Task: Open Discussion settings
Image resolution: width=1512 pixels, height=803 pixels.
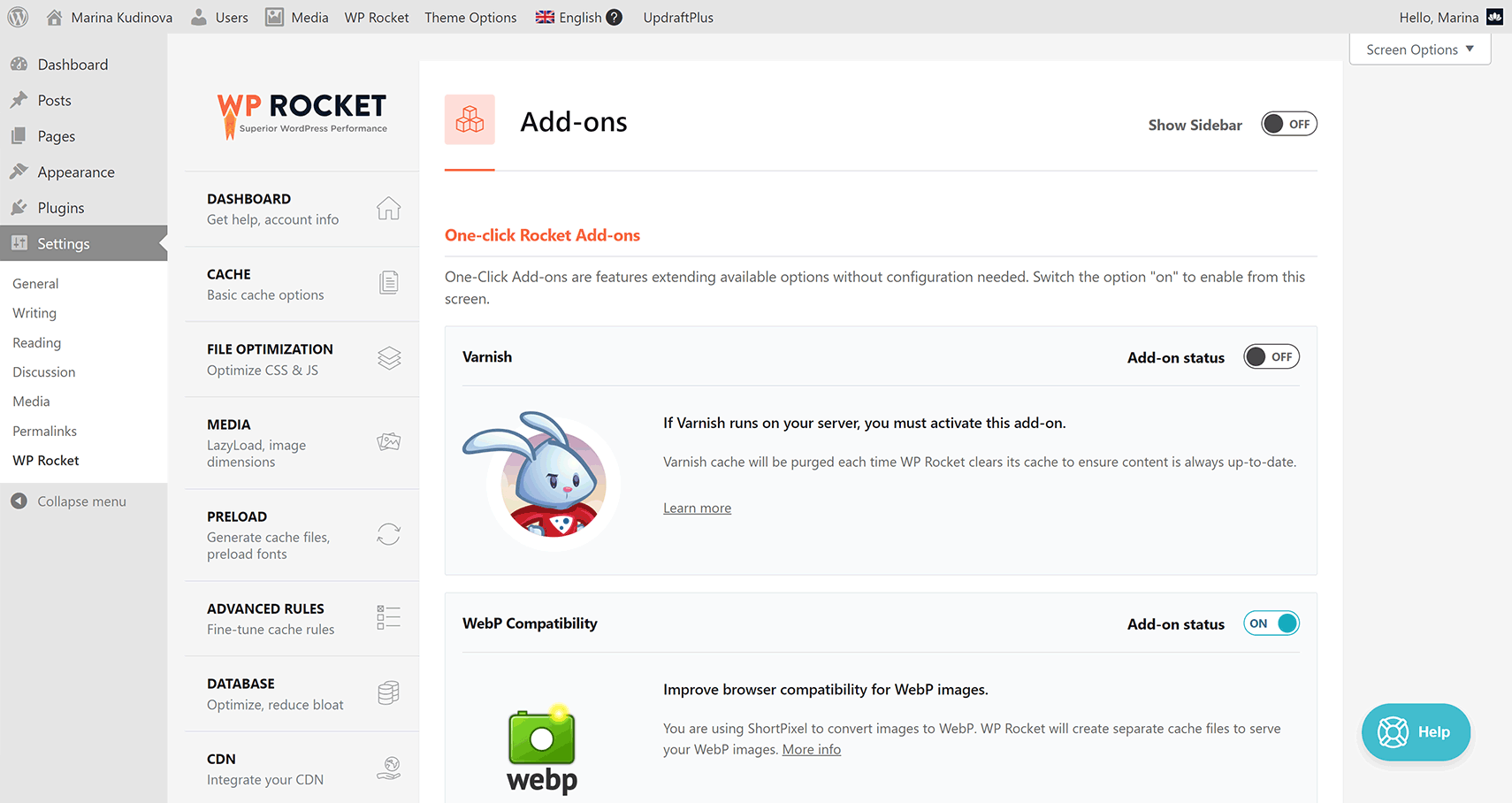Action: pos(44,371)
